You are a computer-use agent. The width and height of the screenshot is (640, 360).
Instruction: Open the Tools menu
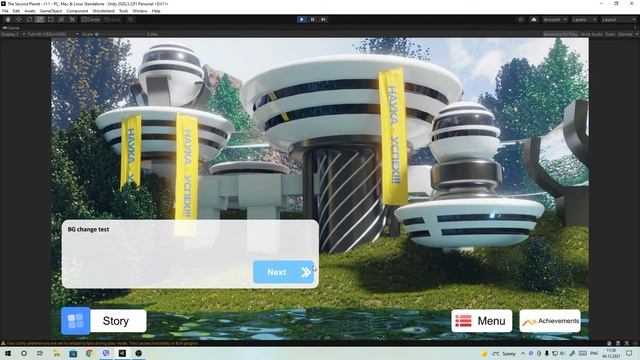point(123,11)
